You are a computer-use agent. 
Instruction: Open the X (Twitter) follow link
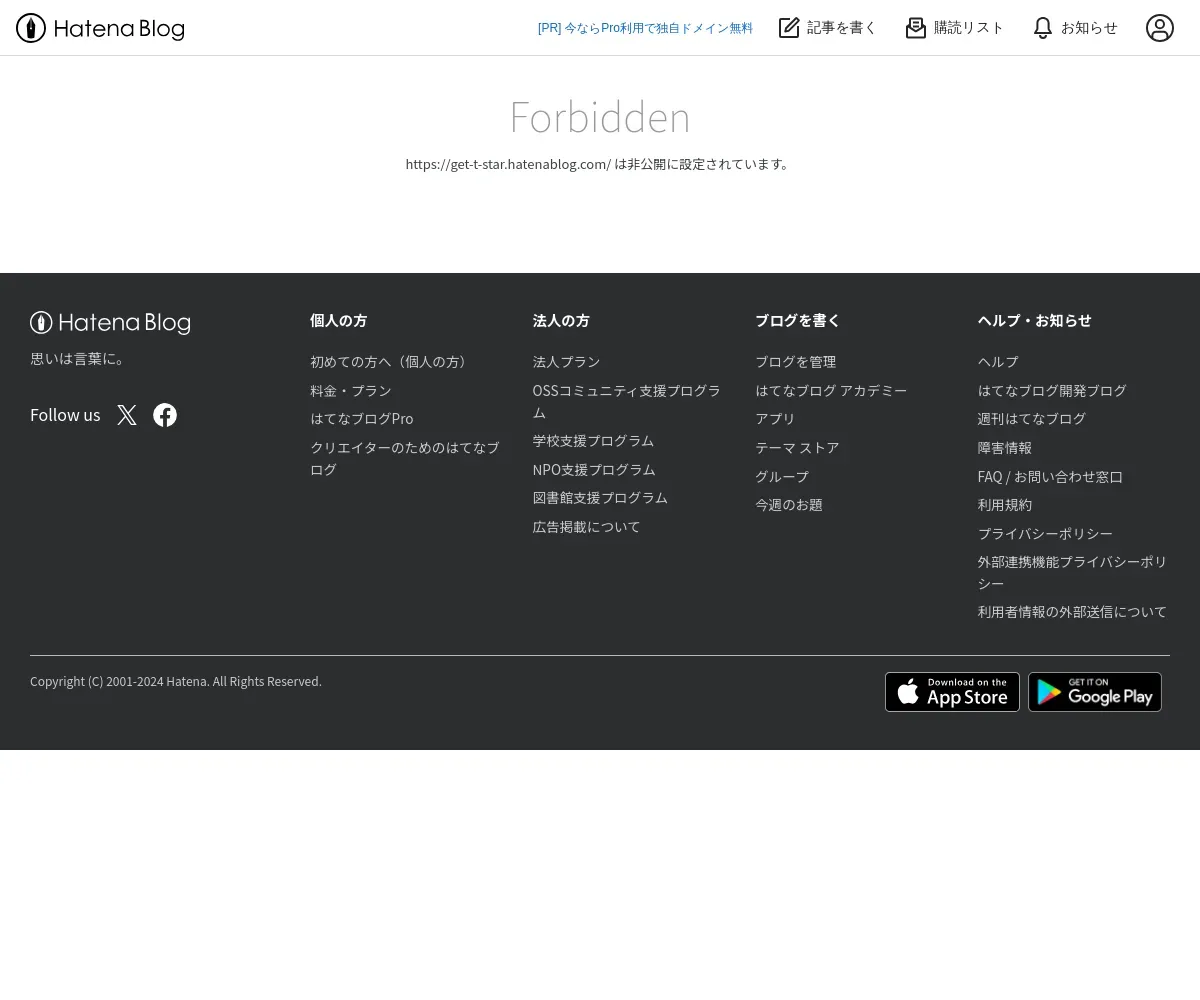[x=127, y=415]
